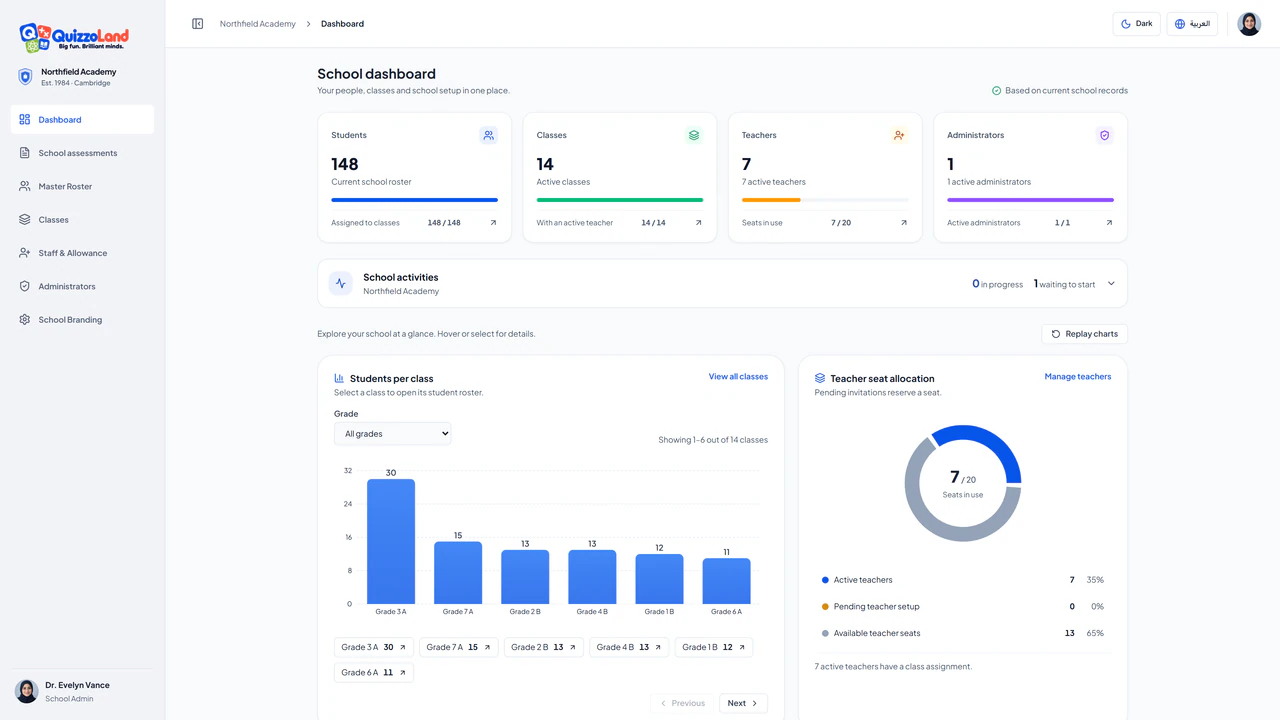
Task: Open the Classes card arrow link
Action: click(x=698, y=223)
